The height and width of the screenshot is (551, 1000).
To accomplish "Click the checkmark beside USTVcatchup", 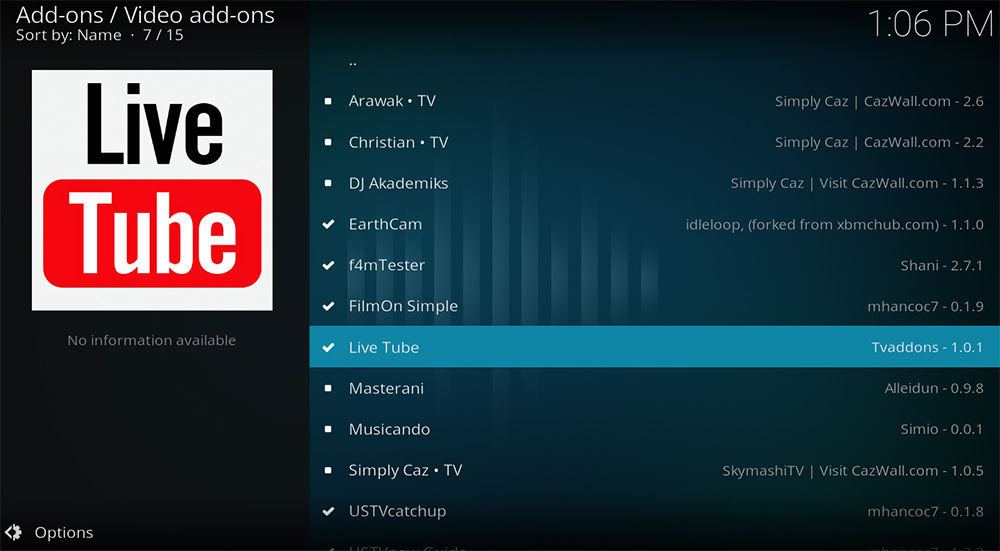I will click(328, 511).
